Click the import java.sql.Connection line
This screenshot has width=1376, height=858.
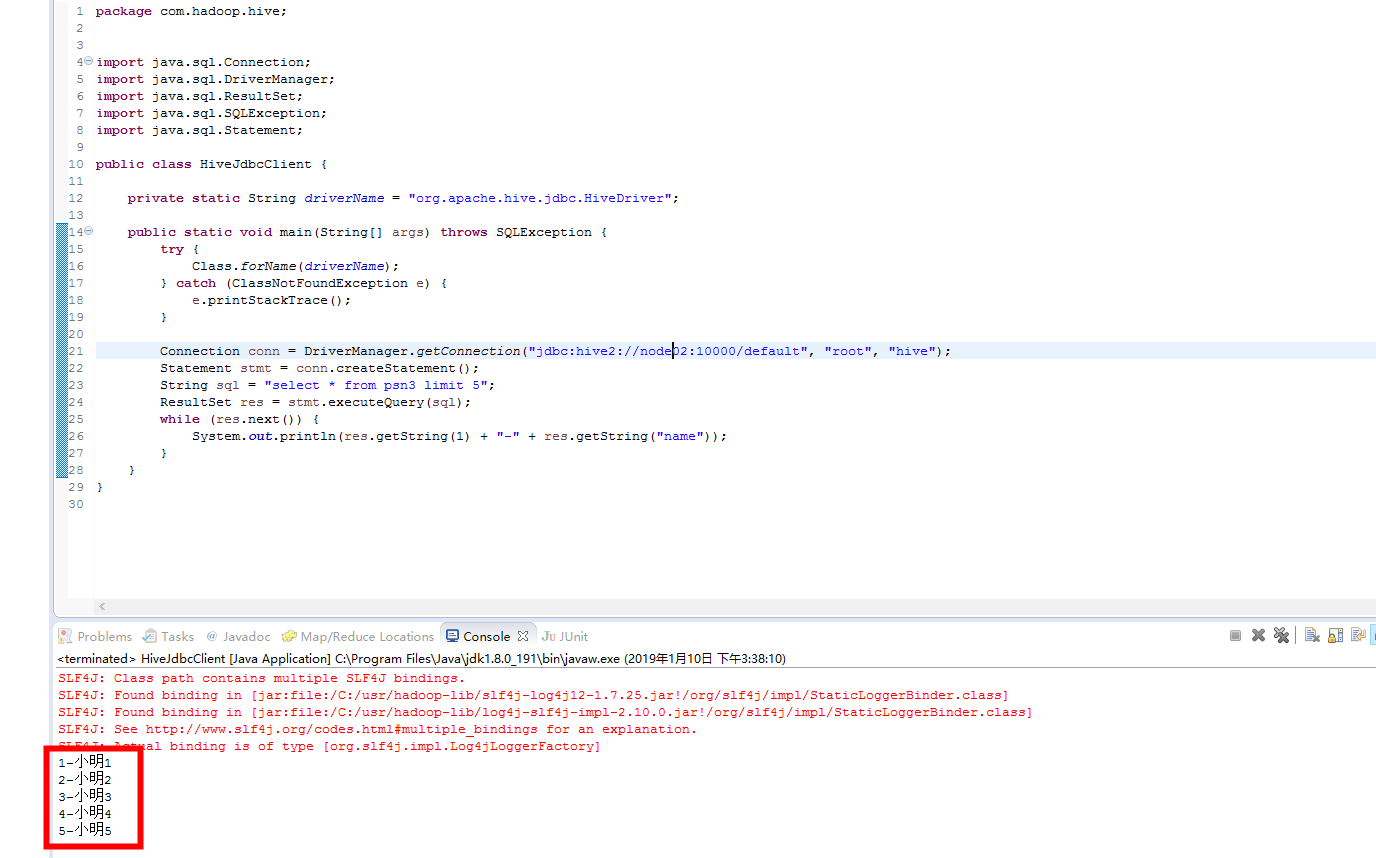point(203,62)
